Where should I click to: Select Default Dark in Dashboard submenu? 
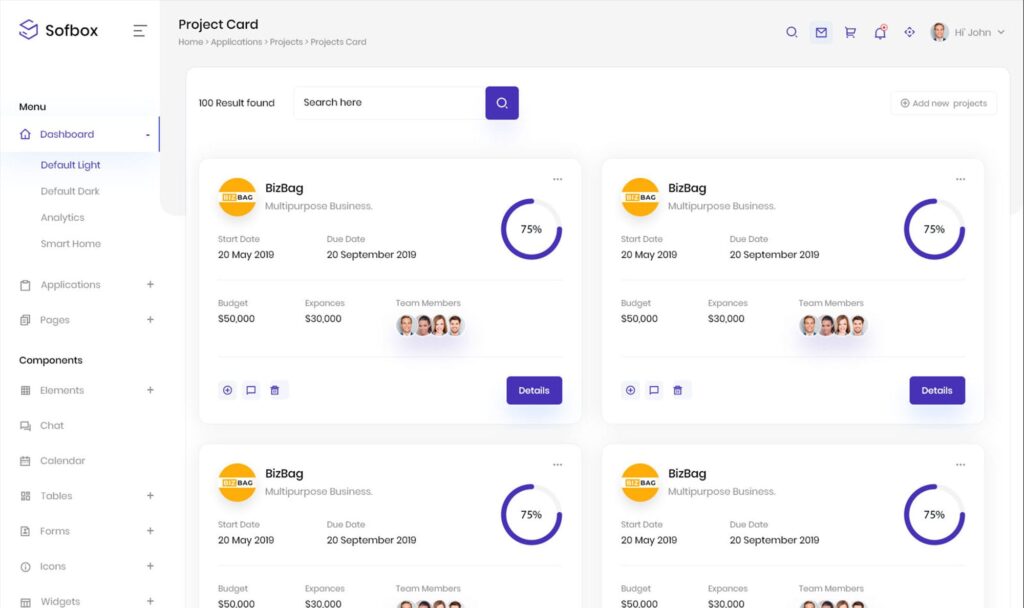(x=70, y=191)
